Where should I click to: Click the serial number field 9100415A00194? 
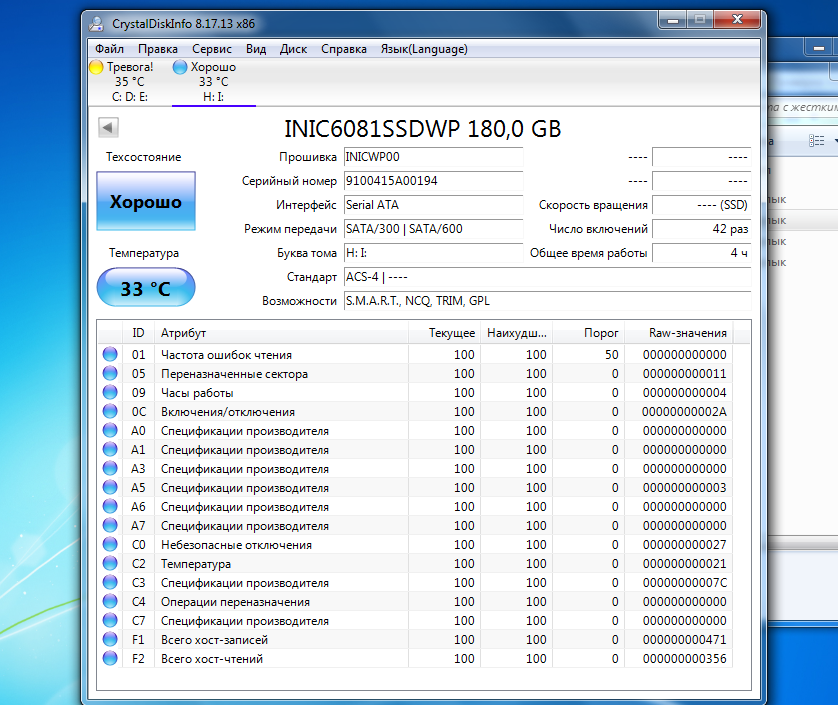tap(433, 181)
